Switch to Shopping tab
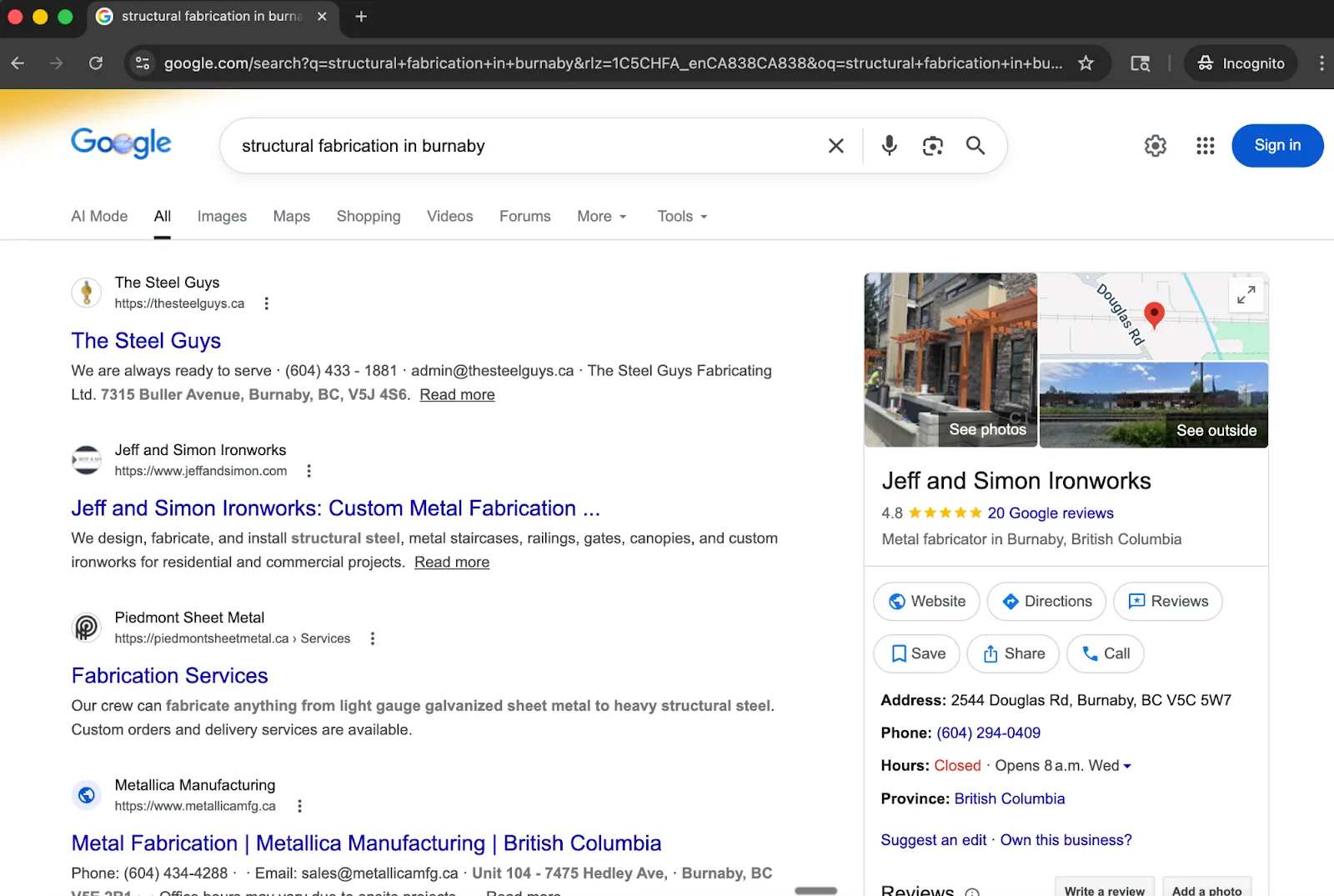 [369, 217]
